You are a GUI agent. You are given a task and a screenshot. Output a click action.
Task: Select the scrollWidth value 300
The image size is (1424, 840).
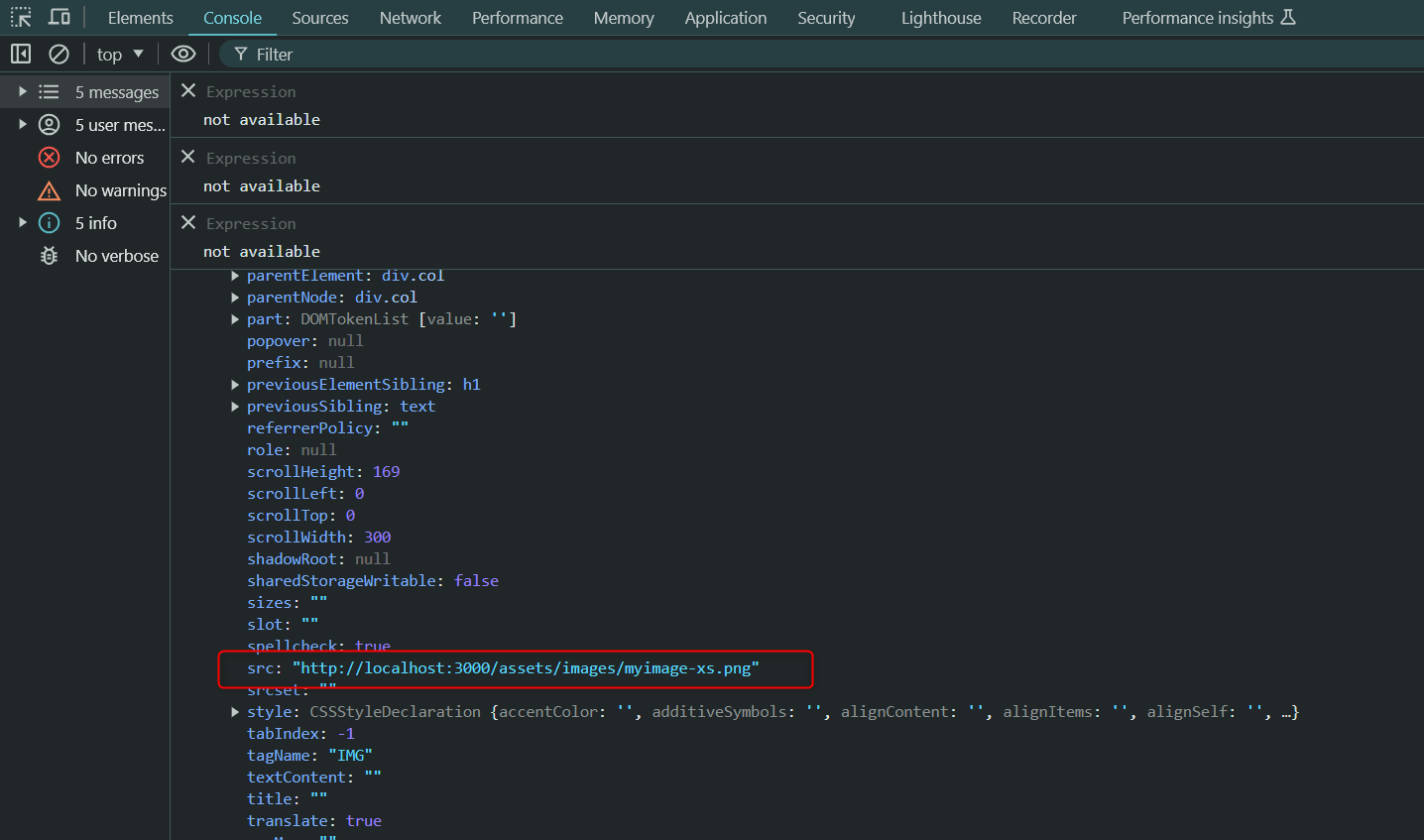click(x=377, y=538)
